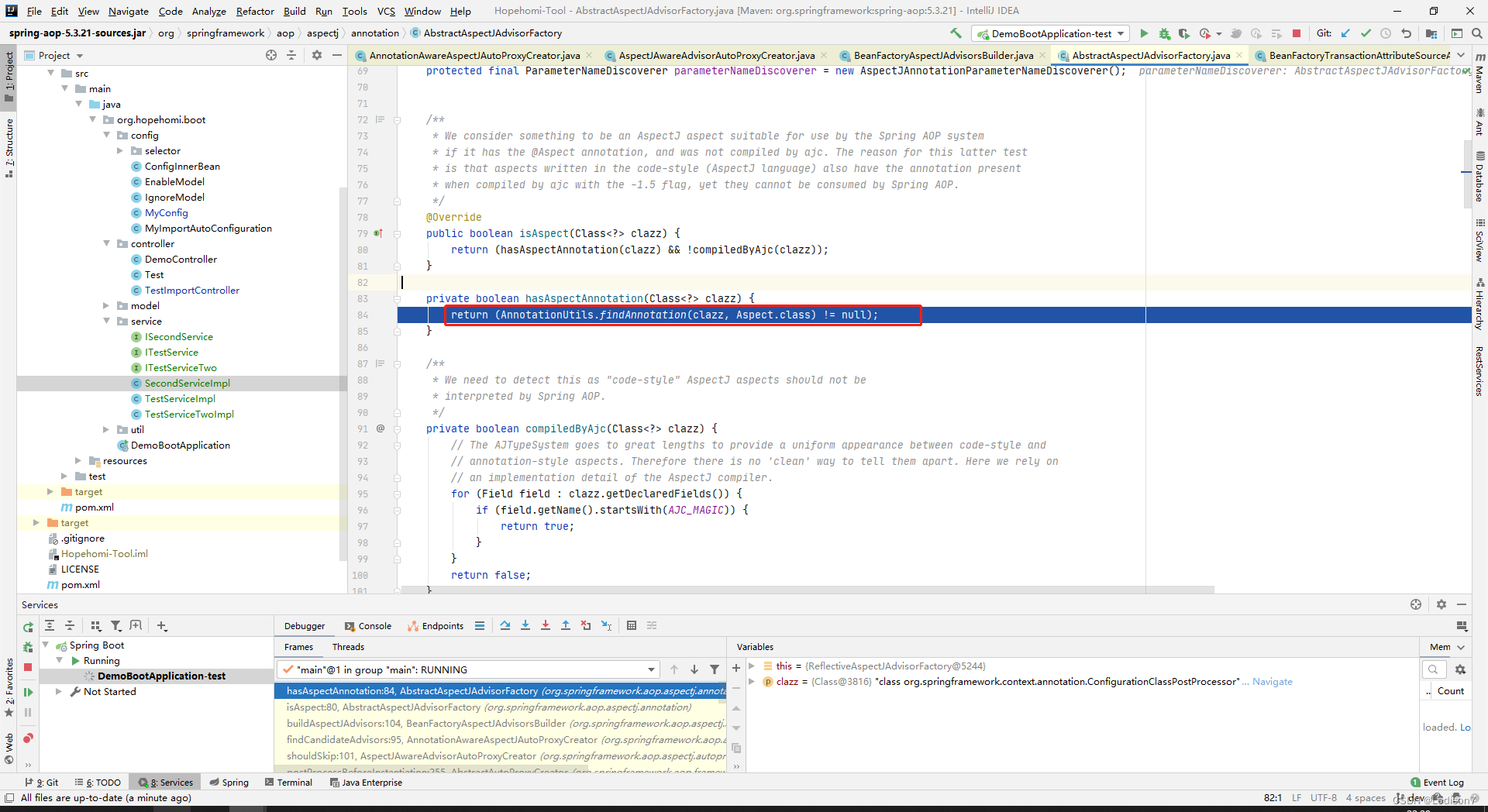This screenshot has height=812, width=1488.
Task: Click UTF-8 encoding in status bar
Action: [x=1324, y=798]
